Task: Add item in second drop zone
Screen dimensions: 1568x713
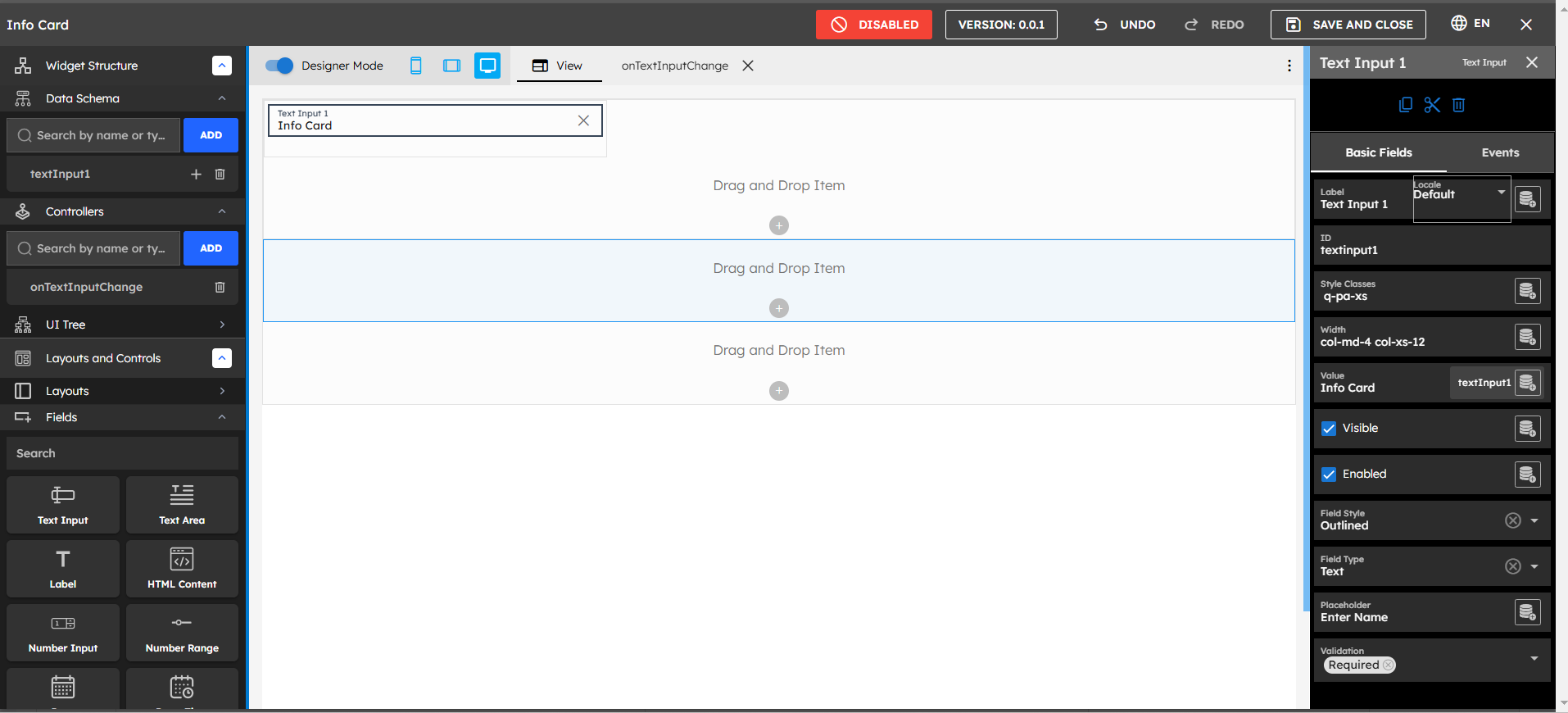Action: pos(779,308)
